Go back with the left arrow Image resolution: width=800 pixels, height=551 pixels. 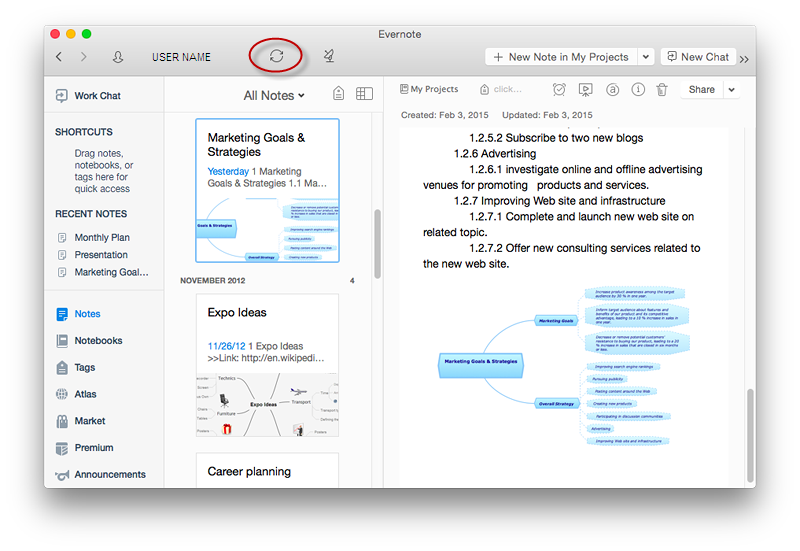tap(59, 57)
